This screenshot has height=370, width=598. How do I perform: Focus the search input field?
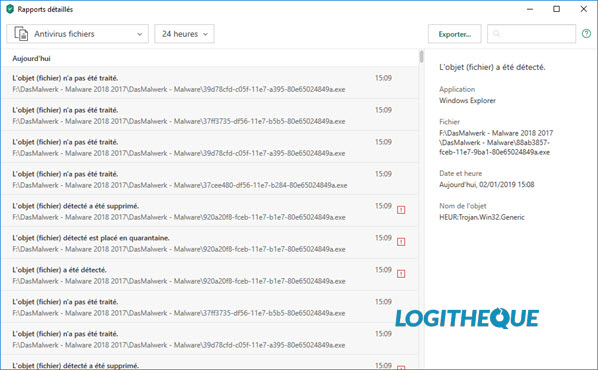pyautogui.click(x=531, y=34)
